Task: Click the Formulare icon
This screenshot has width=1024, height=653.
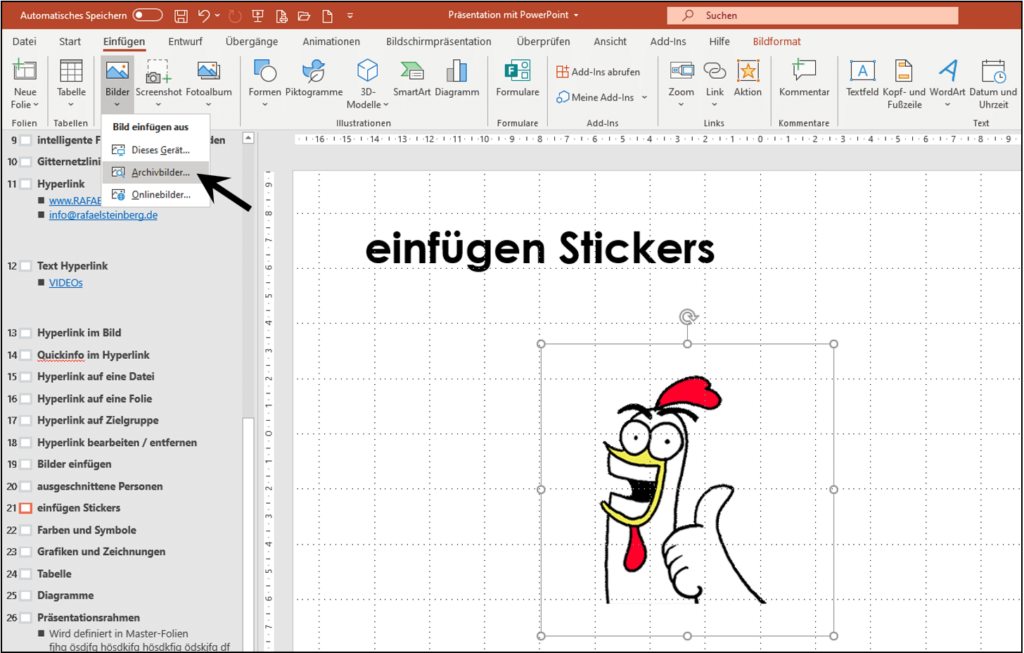Action: [x=517, y=71]
